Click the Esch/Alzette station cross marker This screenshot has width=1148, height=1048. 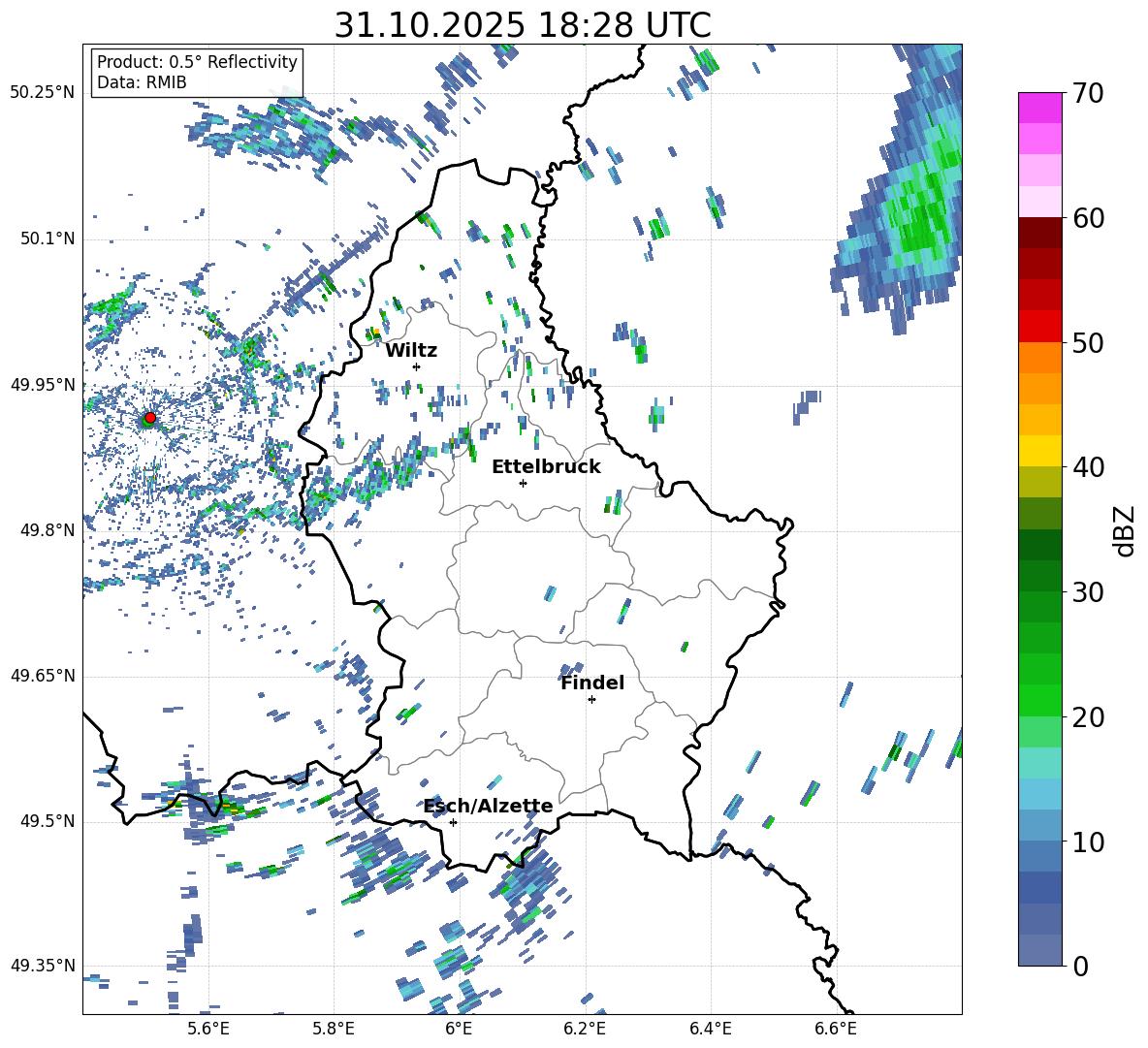click(453, 822)
